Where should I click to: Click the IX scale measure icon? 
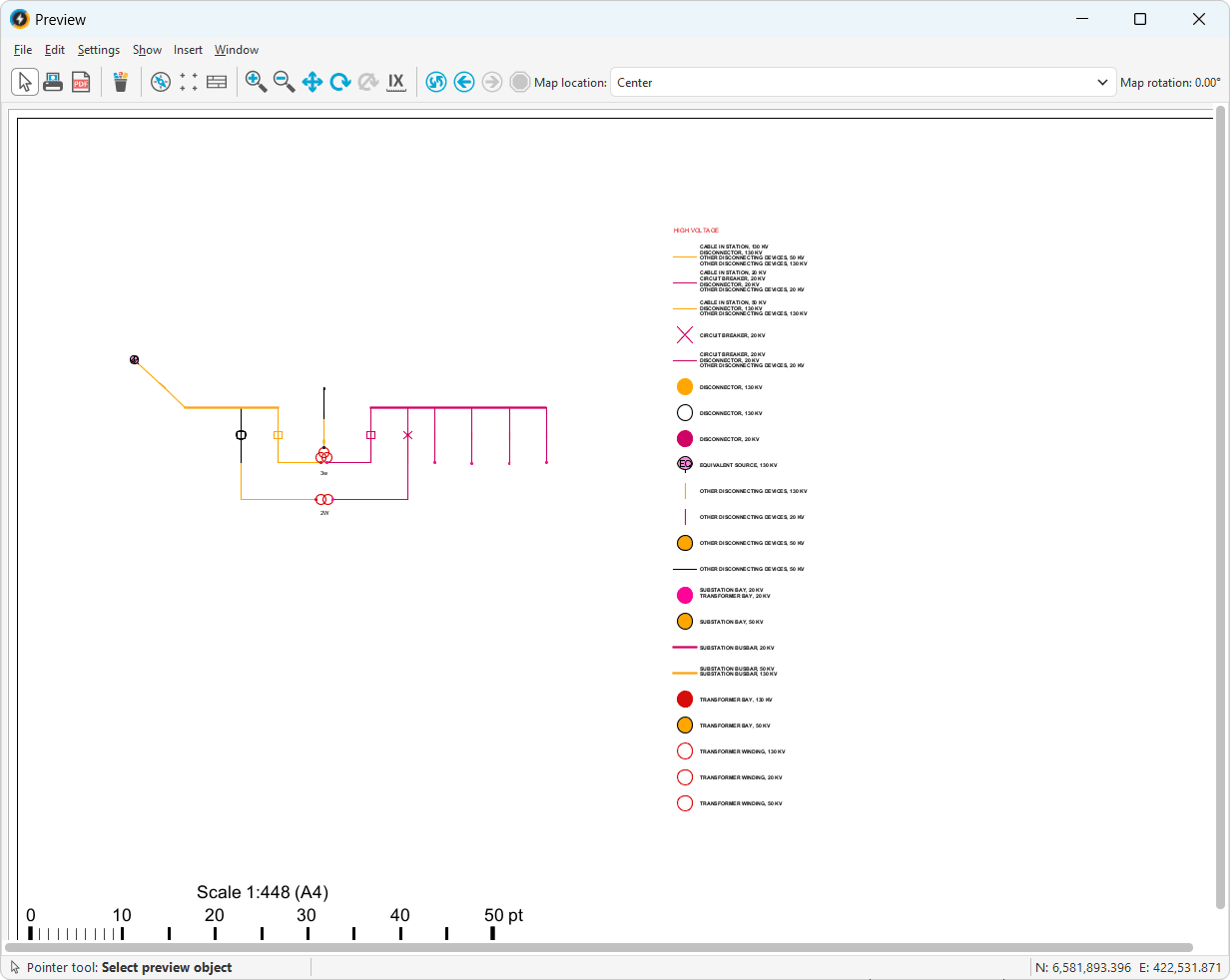click(396, 82)
